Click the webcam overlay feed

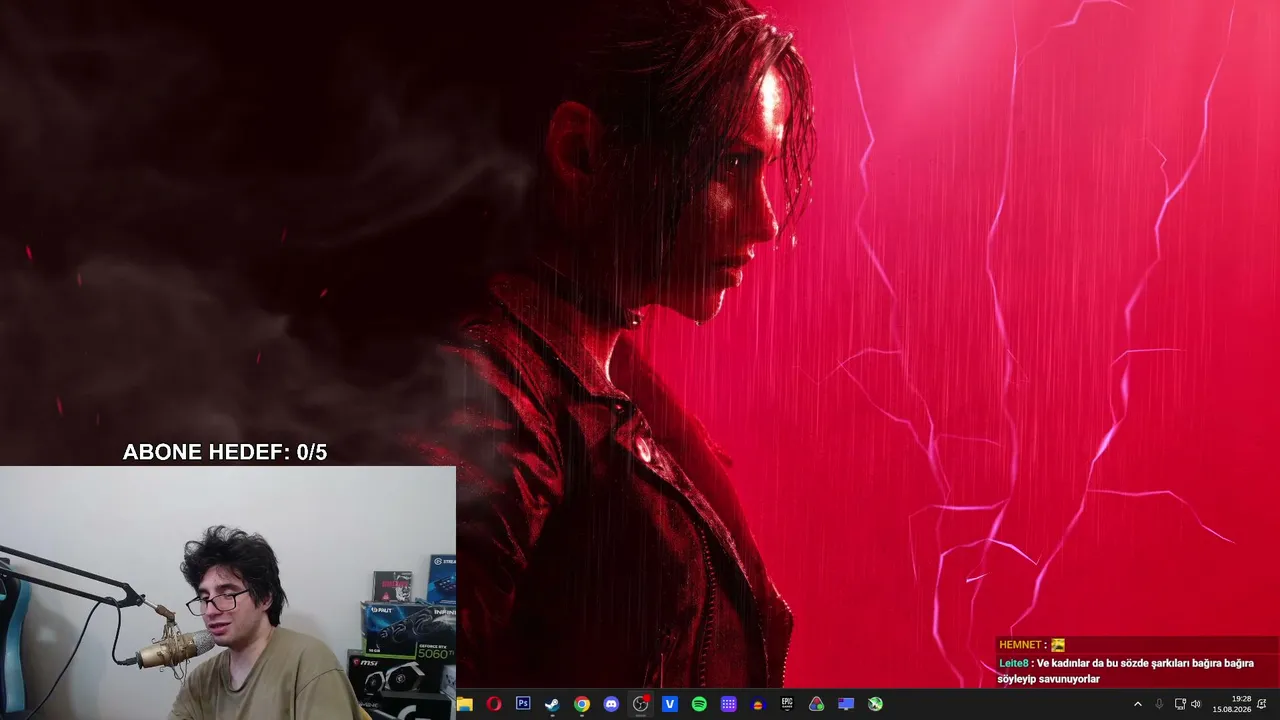pyautogui.click(x=228, y=593)
